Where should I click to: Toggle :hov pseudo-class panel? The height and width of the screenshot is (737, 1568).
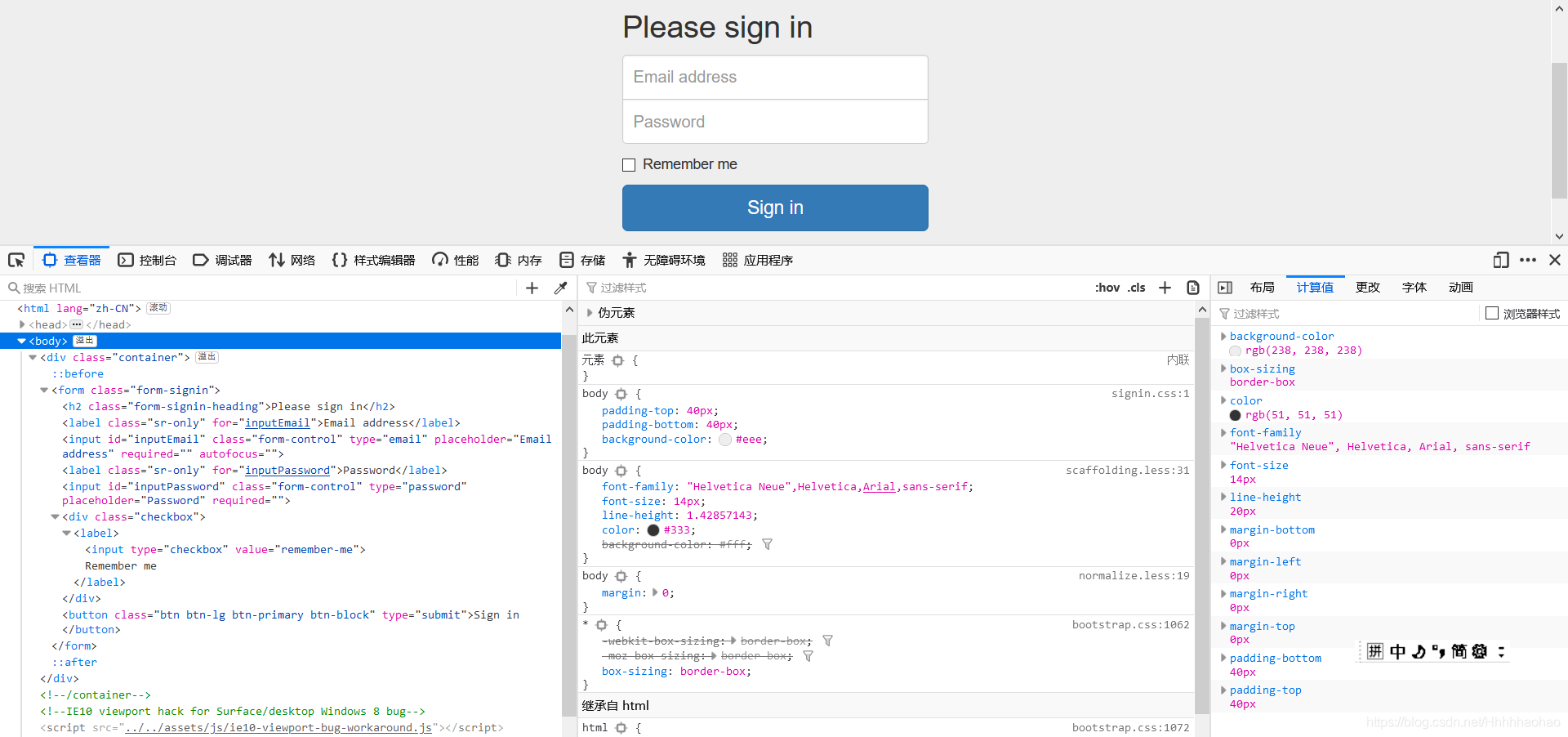tap(1107, 288)
